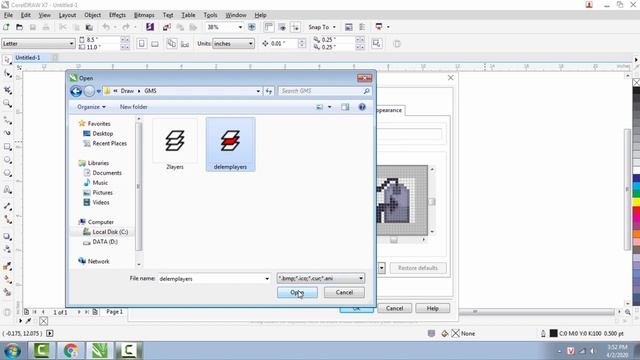Click the Paste toolbar icon
The image size is (640, 360).
89,27
